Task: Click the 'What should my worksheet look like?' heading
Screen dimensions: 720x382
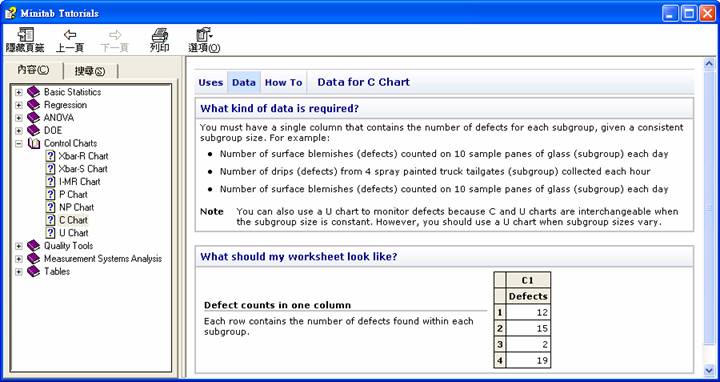Action: (x=299, y=257)
